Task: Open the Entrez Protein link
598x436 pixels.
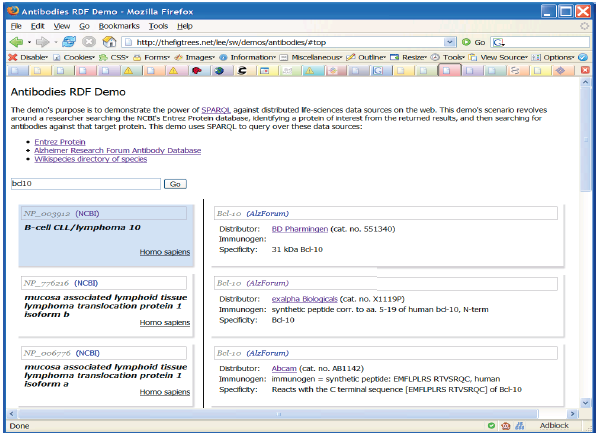Action: pyautogui.click(x=60, y=142)
